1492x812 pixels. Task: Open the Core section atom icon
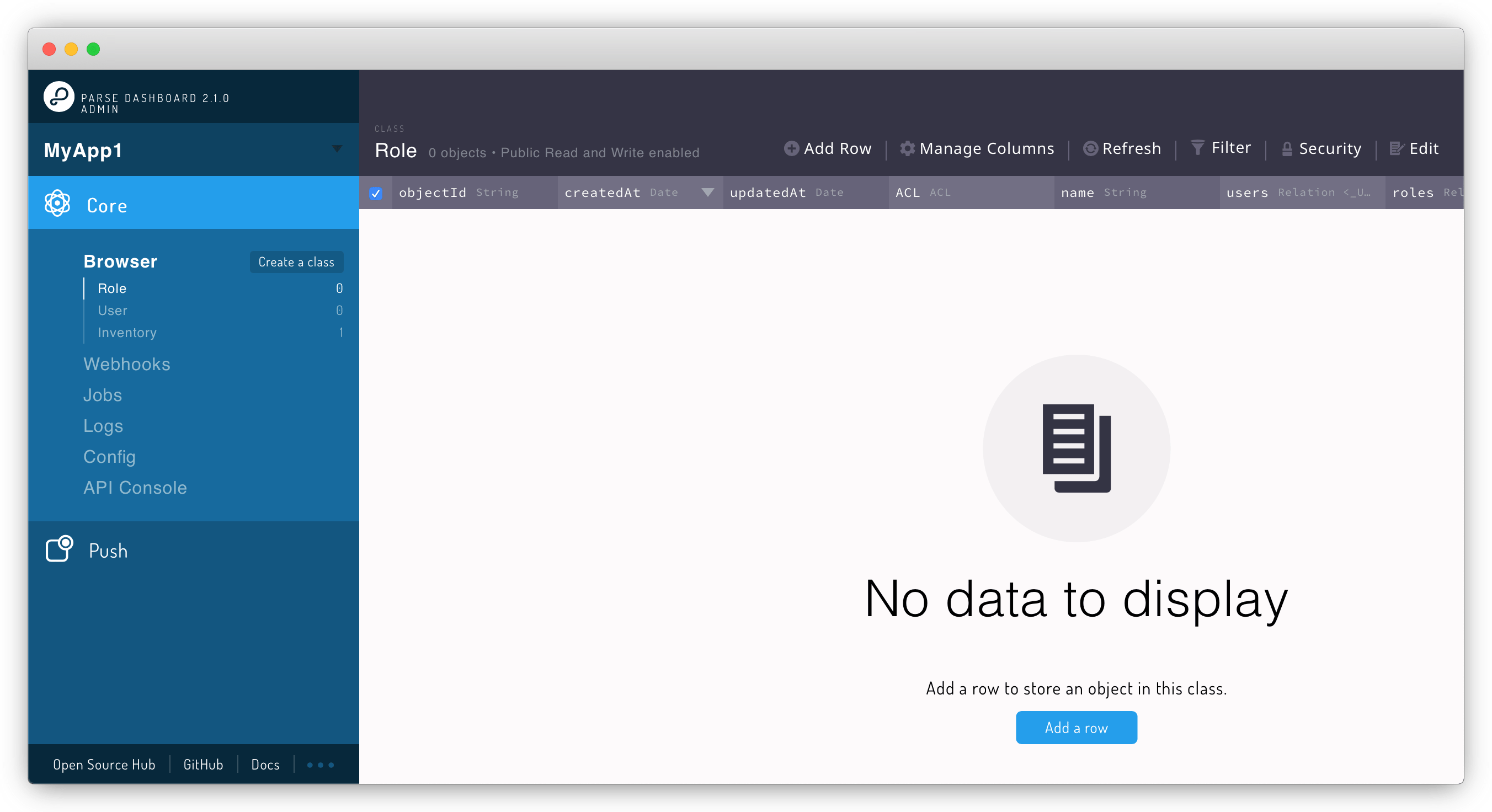point(57,204)
